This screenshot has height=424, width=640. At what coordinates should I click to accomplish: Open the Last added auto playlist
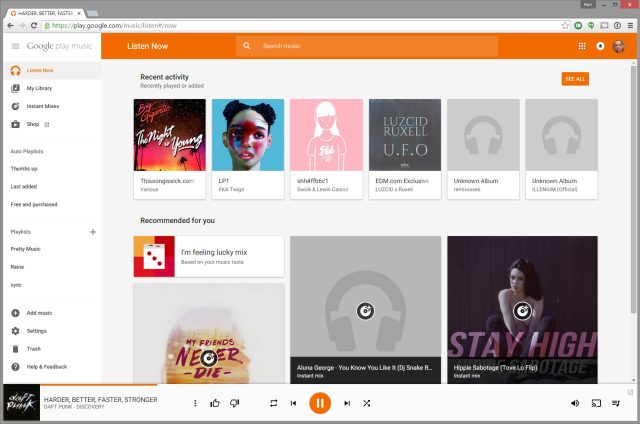point(24,186)
